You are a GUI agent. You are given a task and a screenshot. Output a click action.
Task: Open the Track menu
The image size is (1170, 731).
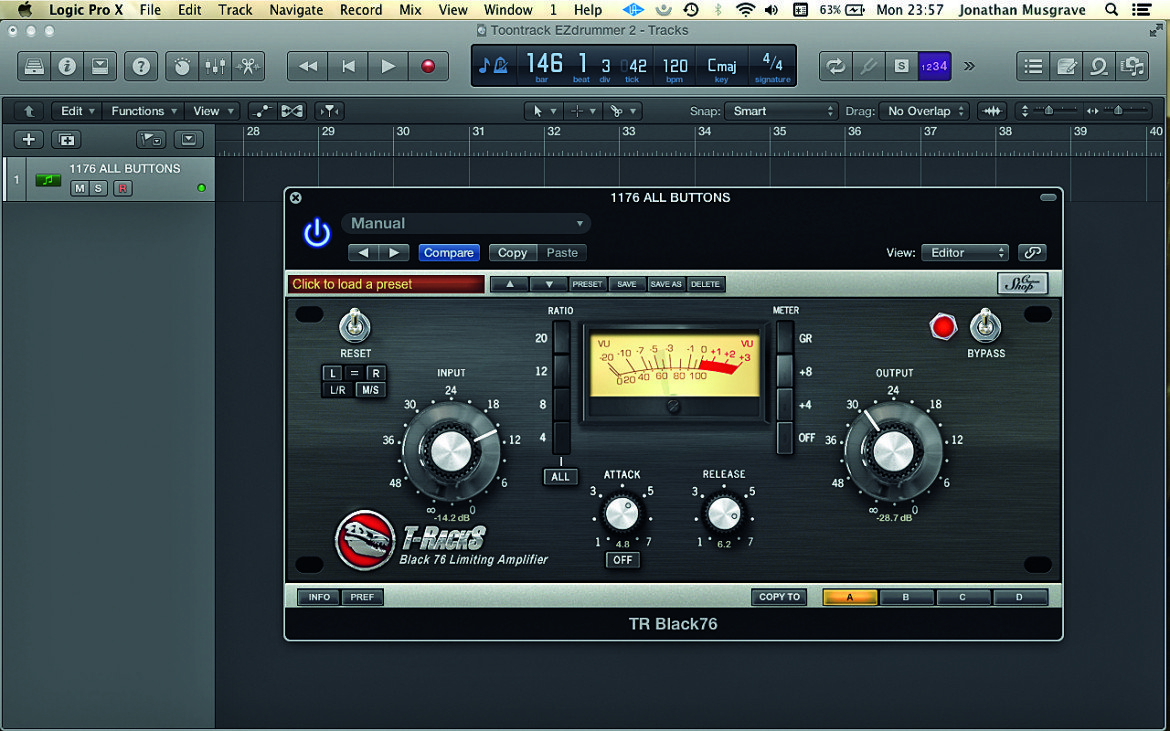tap(235, 10)
